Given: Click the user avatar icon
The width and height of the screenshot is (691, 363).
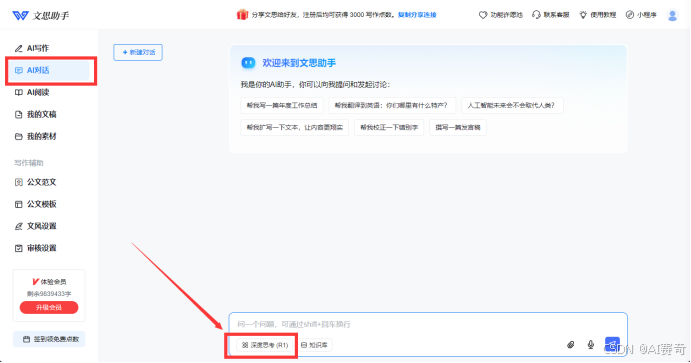Looking at the screenshot, I should pos(672,15).
